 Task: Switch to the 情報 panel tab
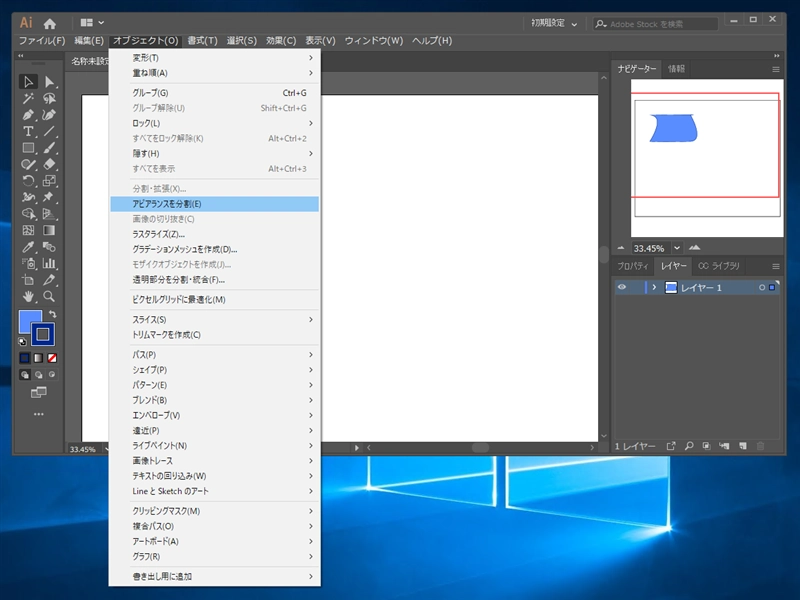(676, 69)
